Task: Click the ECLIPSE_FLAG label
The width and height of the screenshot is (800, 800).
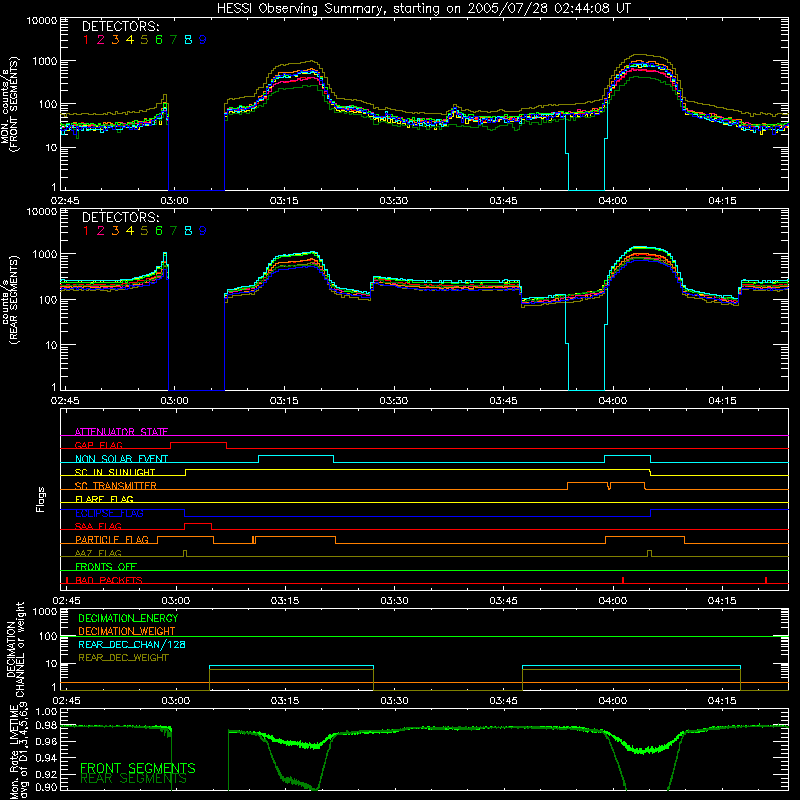Action: pos(109,513)
